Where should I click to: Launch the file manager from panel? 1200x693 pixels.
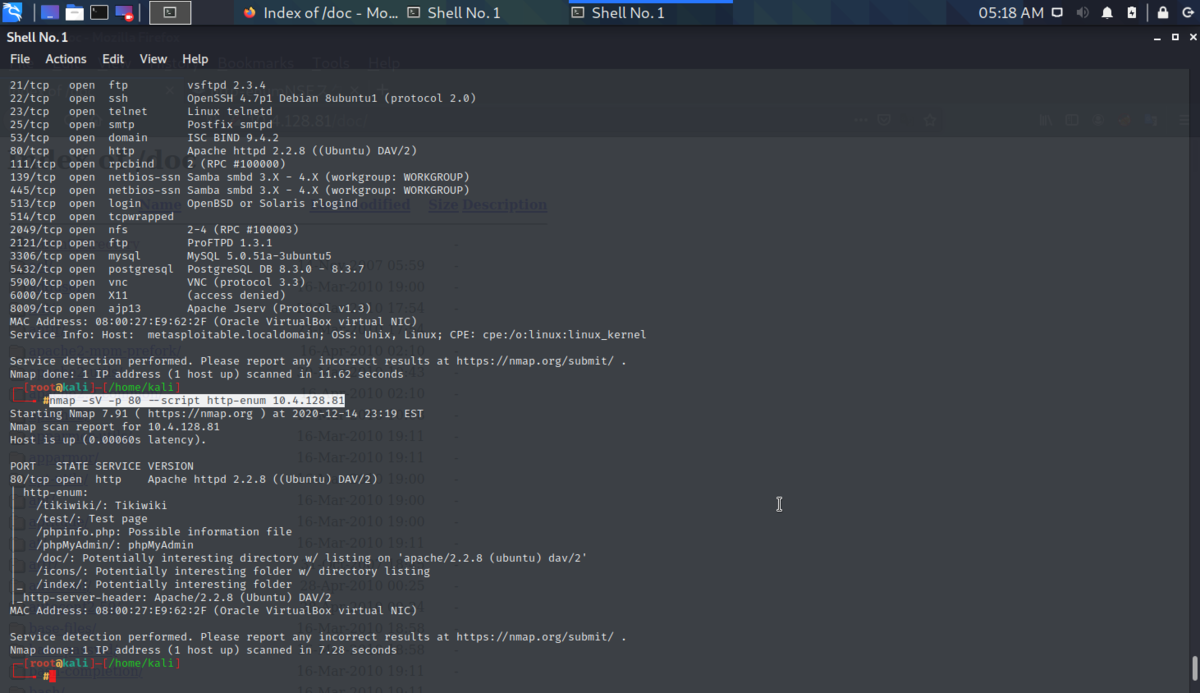(75, 13)
